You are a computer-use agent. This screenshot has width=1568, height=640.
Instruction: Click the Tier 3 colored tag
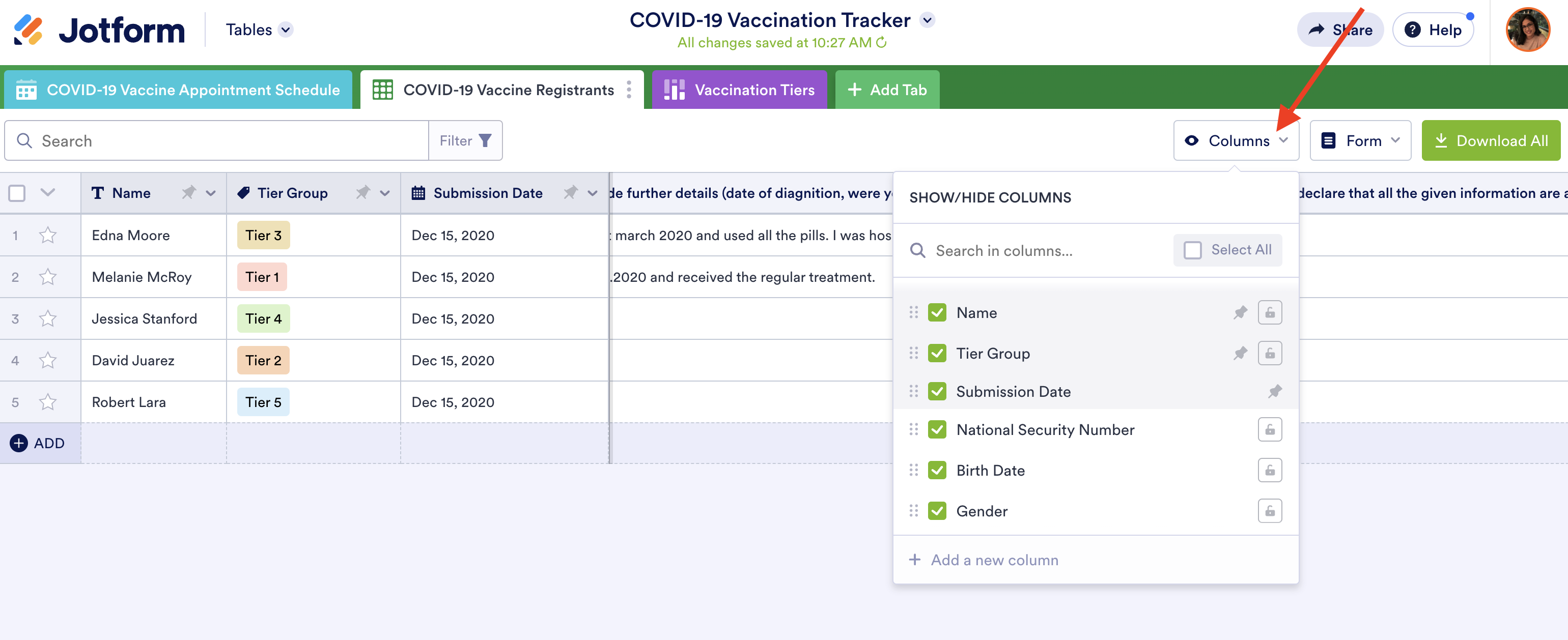(263, 236)
